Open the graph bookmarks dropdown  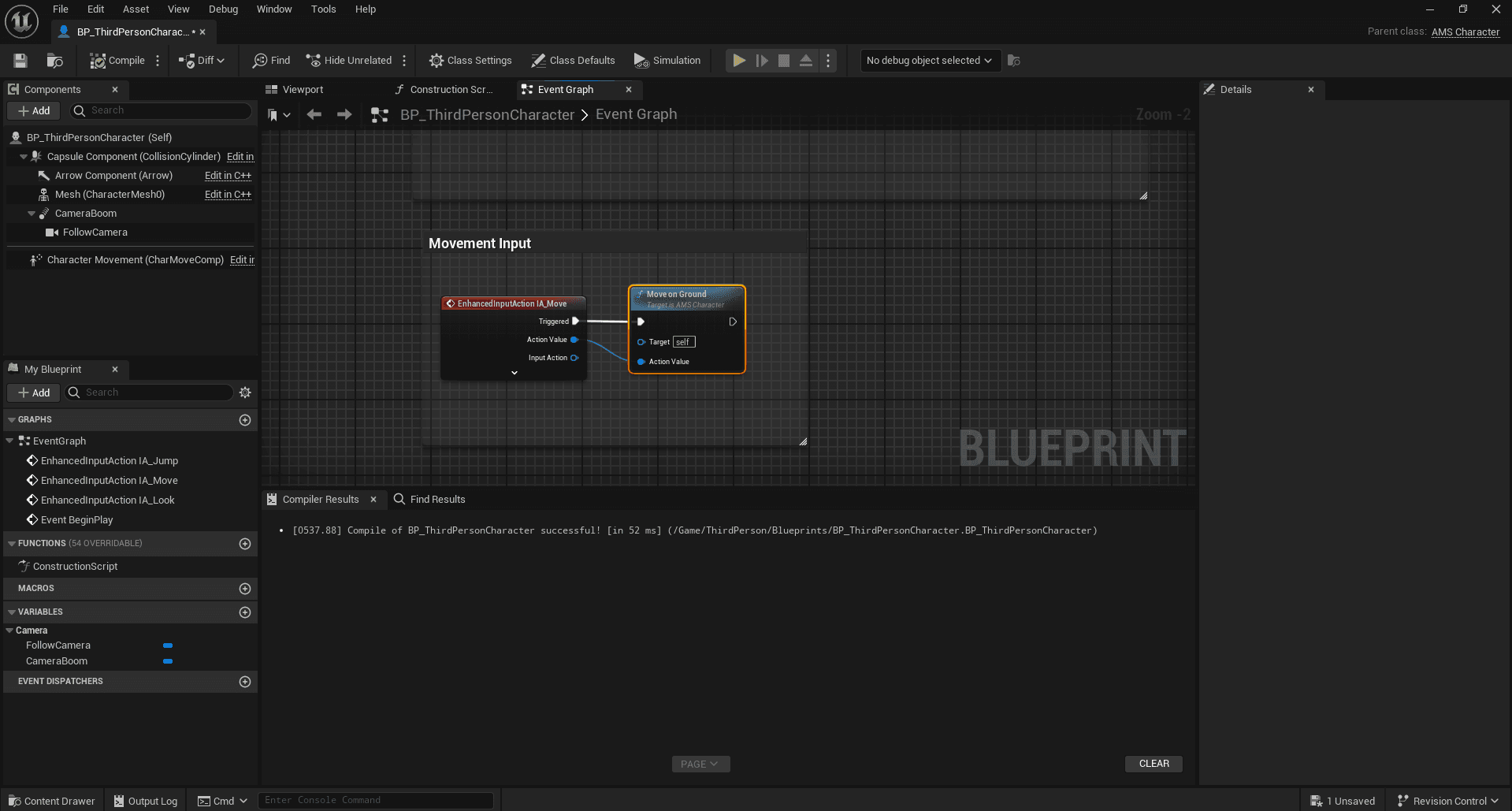[x=279, y=115]
